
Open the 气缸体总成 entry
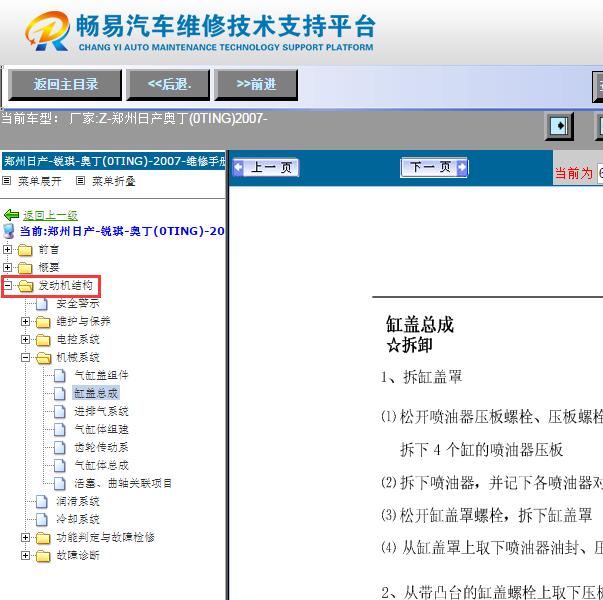click(x=101, y=465)
